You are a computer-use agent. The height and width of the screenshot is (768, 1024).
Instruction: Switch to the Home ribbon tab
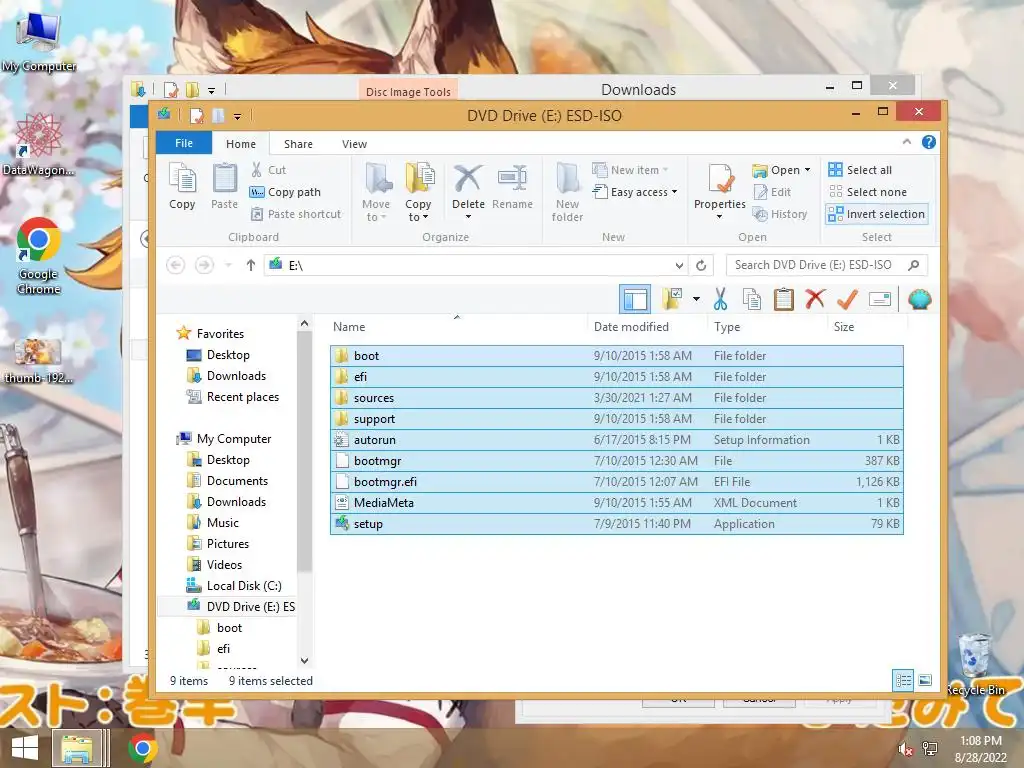(241, 144)
